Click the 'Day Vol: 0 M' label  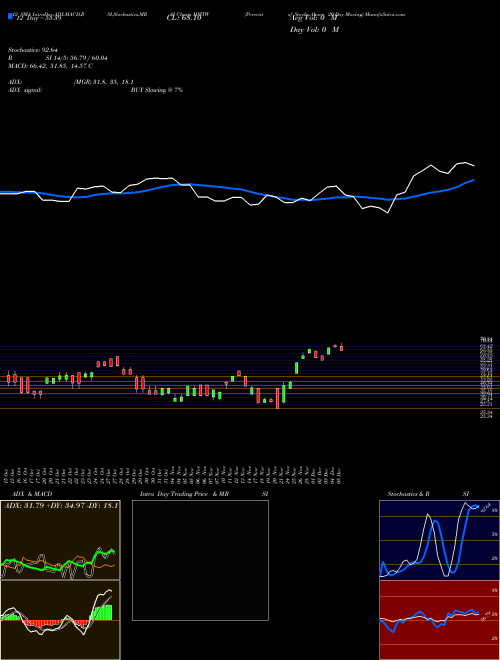[x=314, y=30]
